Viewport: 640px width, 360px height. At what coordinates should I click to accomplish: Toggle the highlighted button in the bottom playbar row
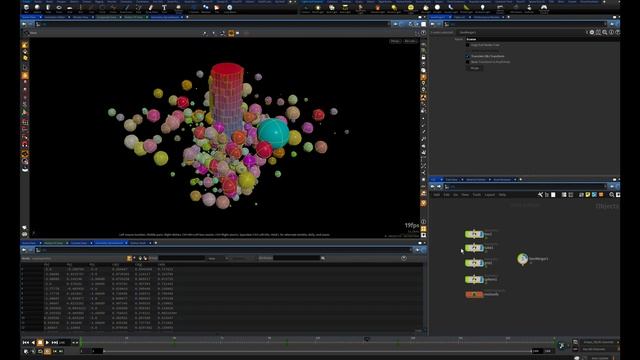(x=47, y=351)
